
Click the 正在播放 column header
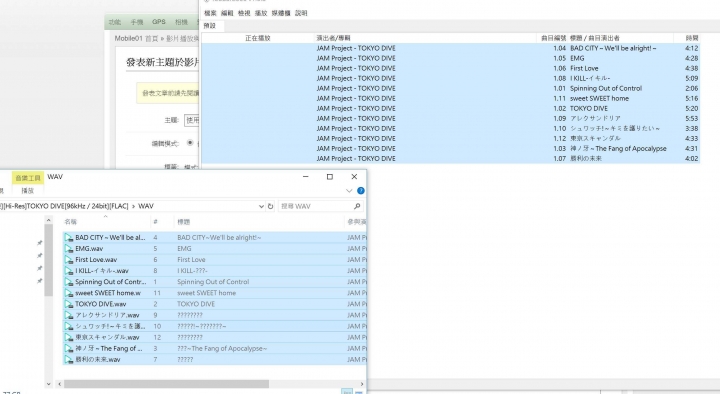[258, 38]
